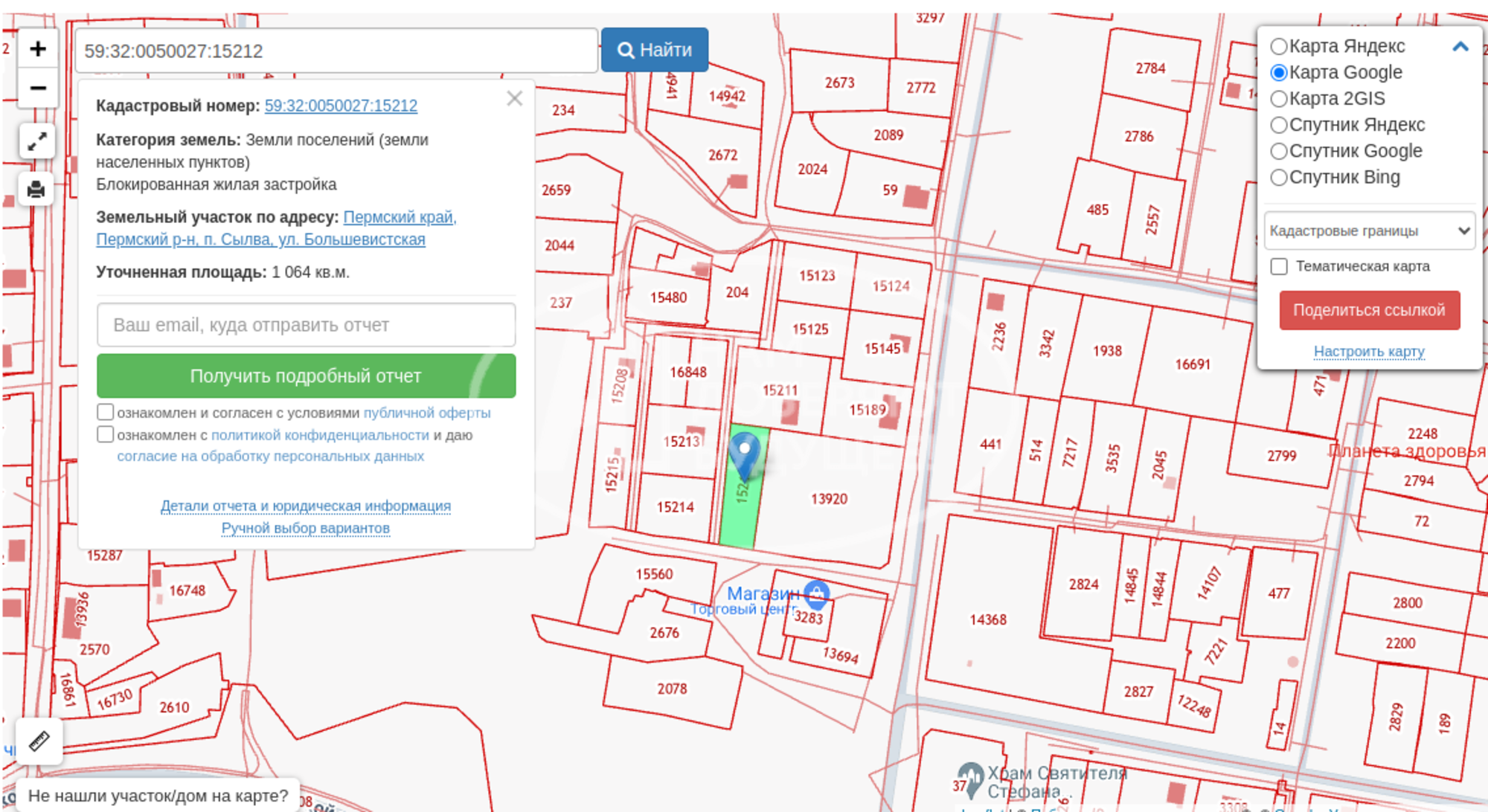Click Получить подробный отчет button
The width and height of the screenshot is (1488, 812).
pyautogui.click(x=306, y=376)
